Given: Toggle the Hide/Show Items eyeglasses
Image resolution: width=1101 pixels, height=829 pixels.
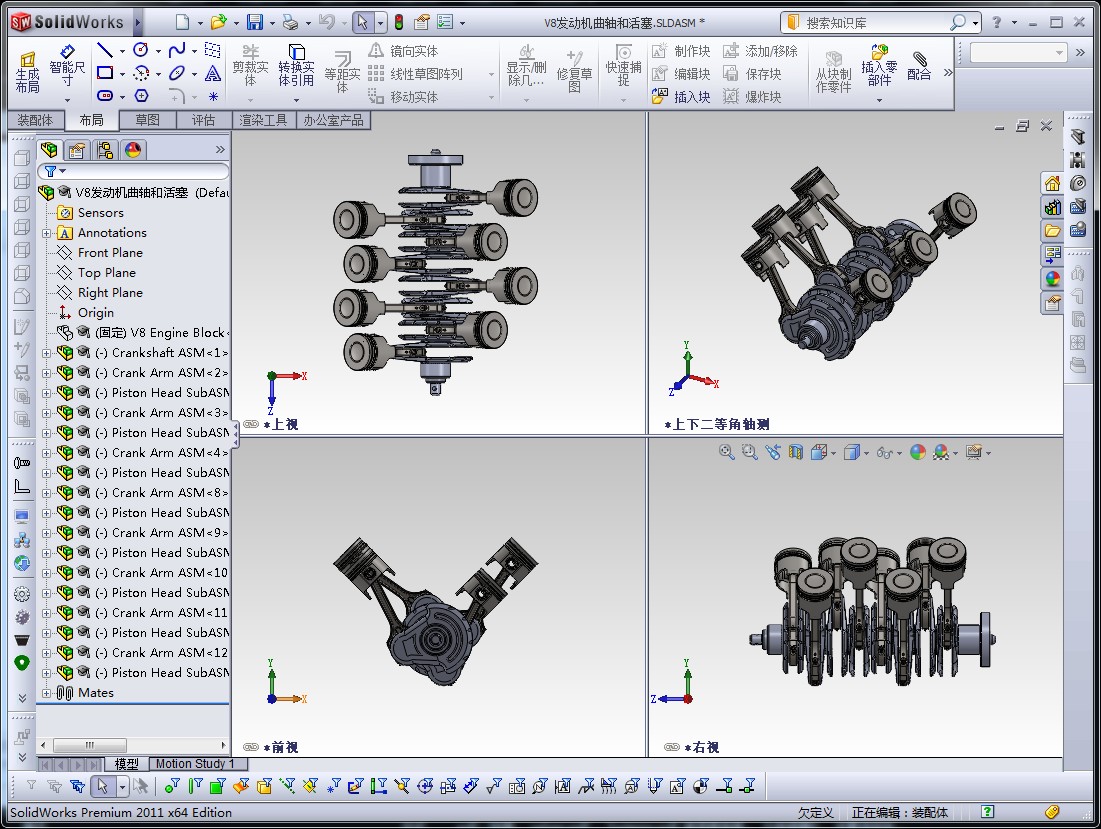Looking at the screenshot, I should coord(883,451).
